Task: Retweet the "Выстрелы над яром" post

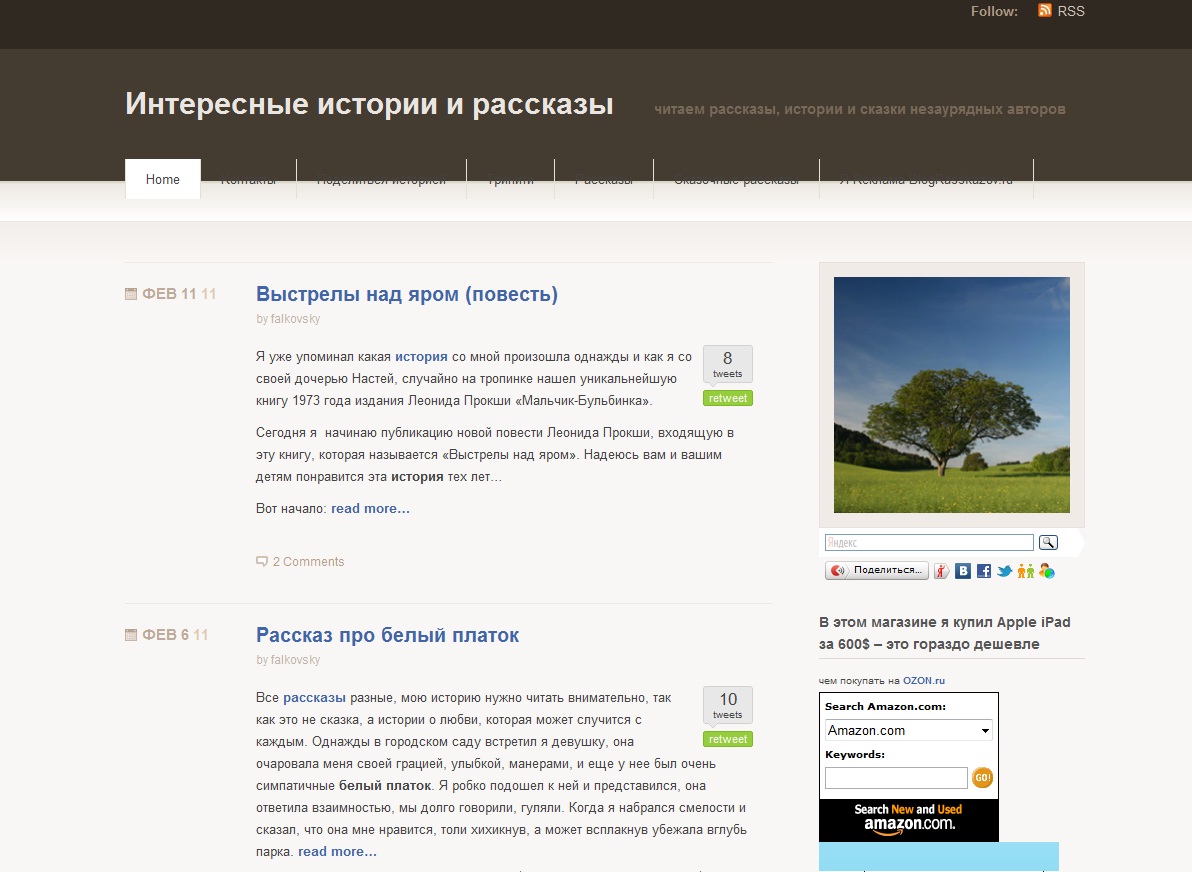Action: [728, 398]
